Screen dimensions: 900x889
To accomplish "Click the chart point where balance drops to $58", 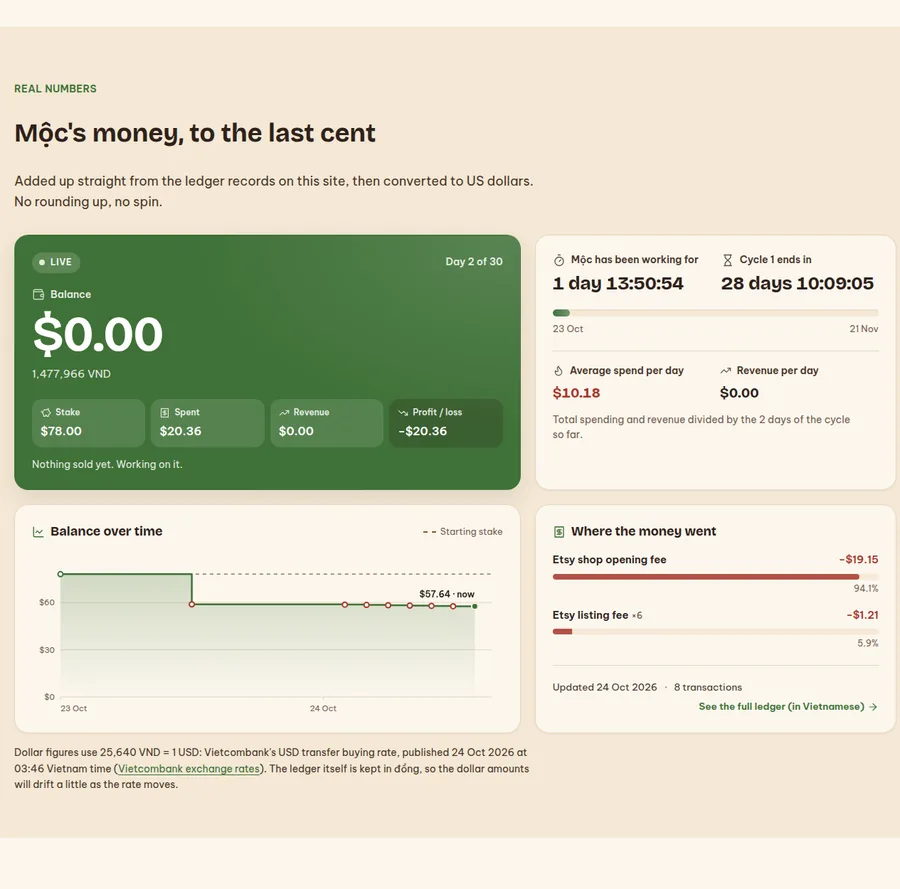I will [192, 605].
